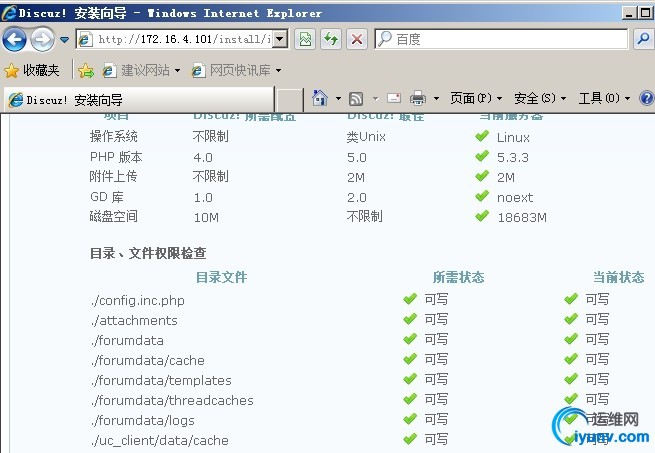Click the ./forumdata/templates directory entry

pos(161,381)
